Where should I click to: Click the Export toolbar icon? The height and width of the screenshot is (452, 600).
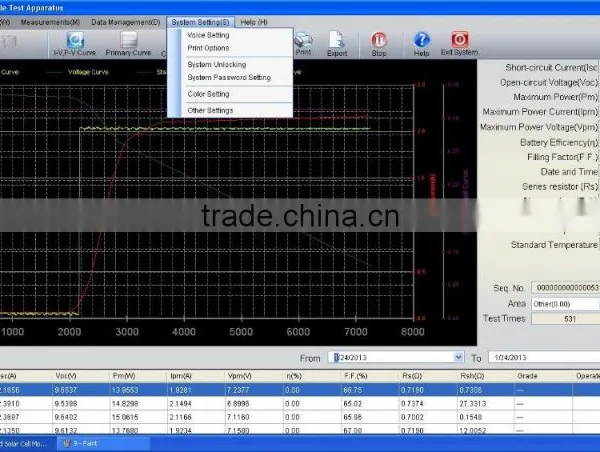pyautogui.click(x=337, y=44)
